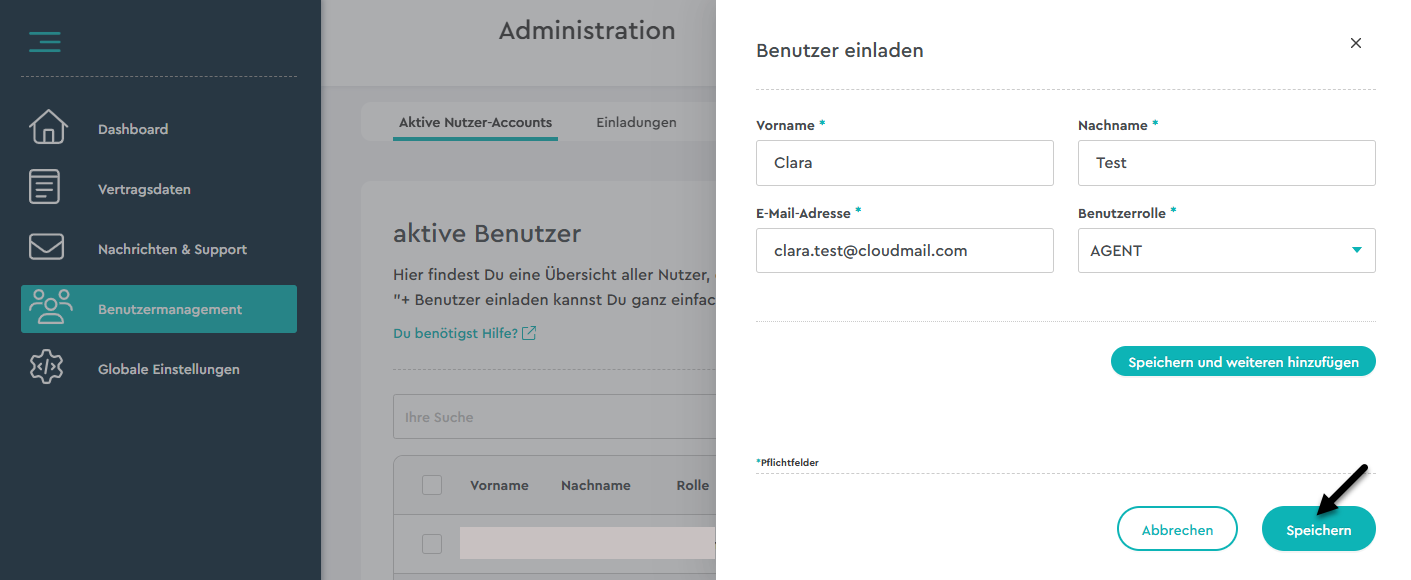1411x580 pixels.
Task: Open the Benutzerrolle dropdown arrow
Action: (x=1356, y=250)
